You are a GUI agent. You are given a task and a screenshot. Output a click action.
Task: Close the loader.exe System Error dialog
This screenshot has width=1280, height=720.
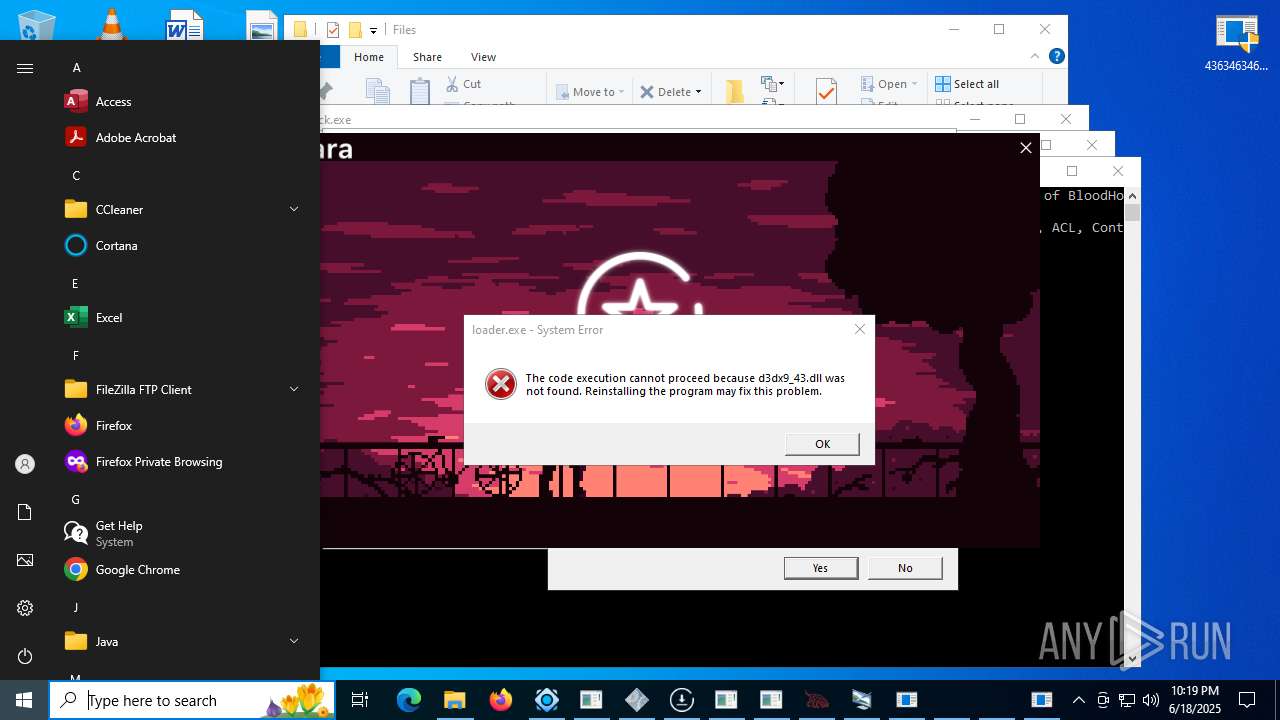pos(859,329)
